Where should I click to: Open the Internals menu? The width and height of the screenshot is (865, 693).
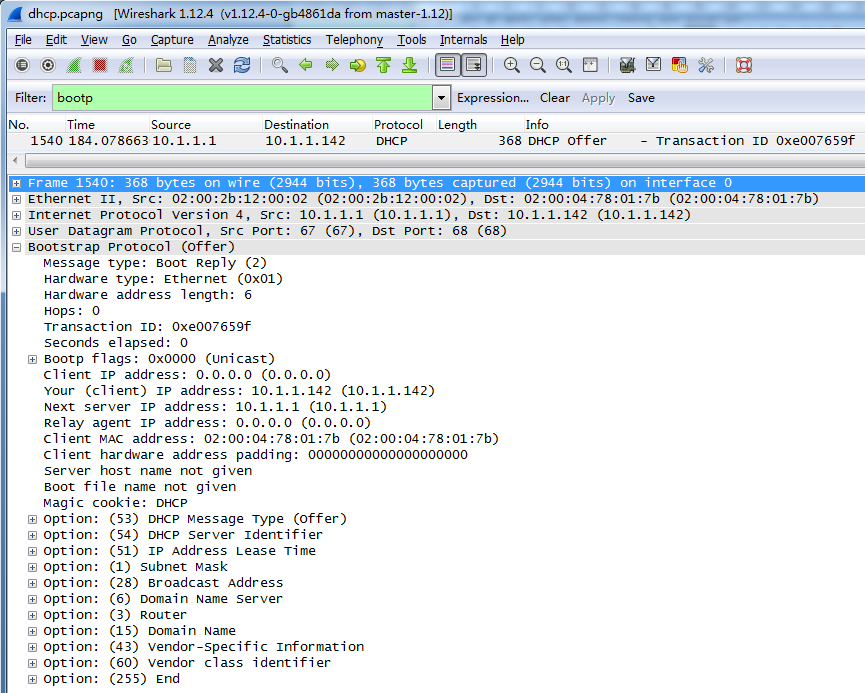463,40
